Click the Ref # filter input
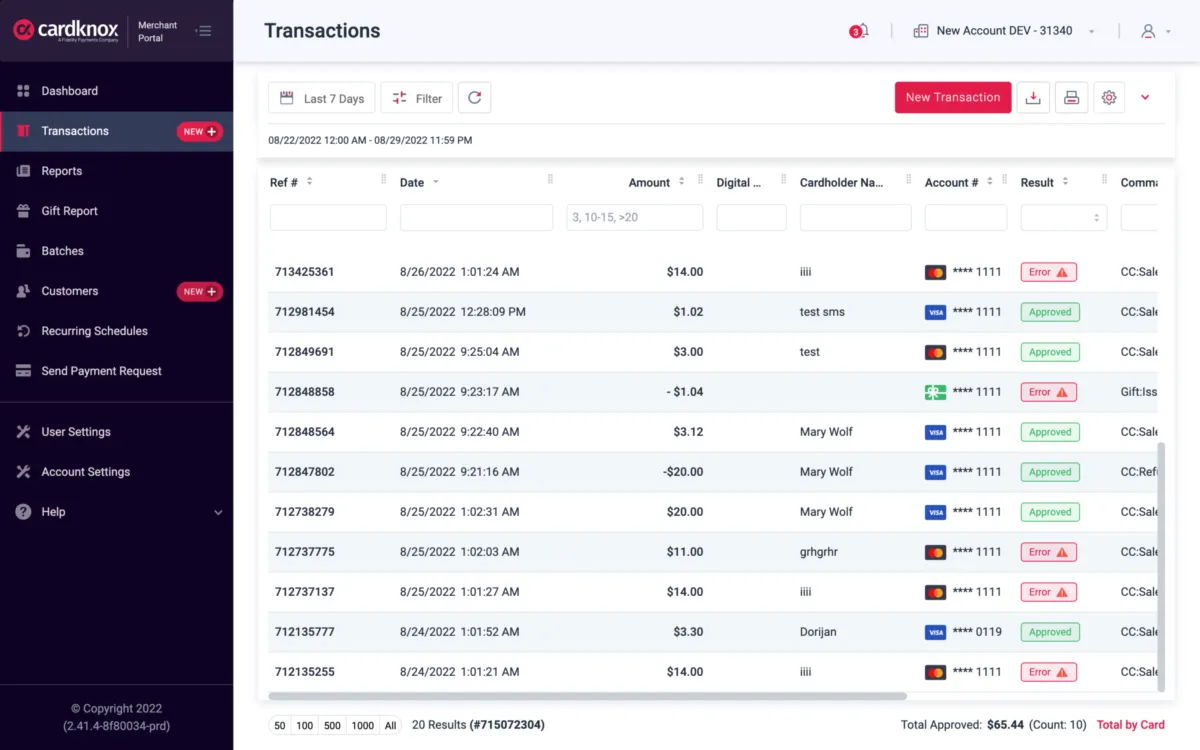Image resolution: width=1200 pixels, height=750 pixels. [x=328, y=218]
